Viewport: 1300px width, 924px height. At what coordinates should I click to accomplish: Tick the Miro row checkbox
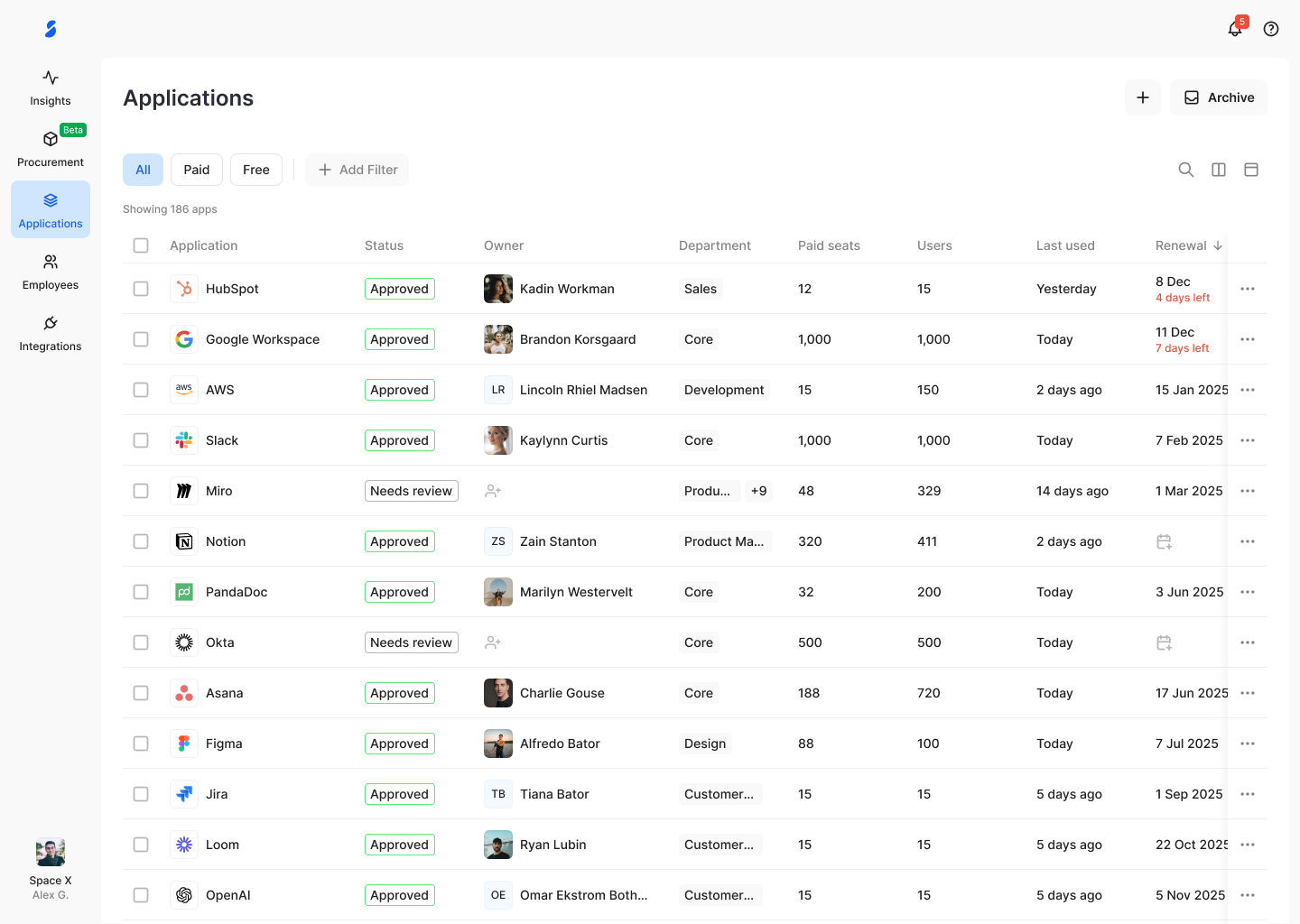click(141, 491)
